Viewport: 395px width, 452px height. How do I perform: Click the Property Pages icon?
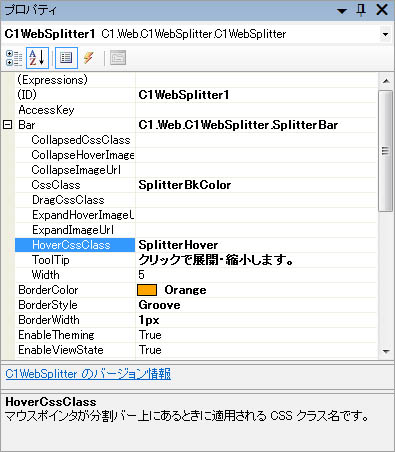tap(118, 58)
